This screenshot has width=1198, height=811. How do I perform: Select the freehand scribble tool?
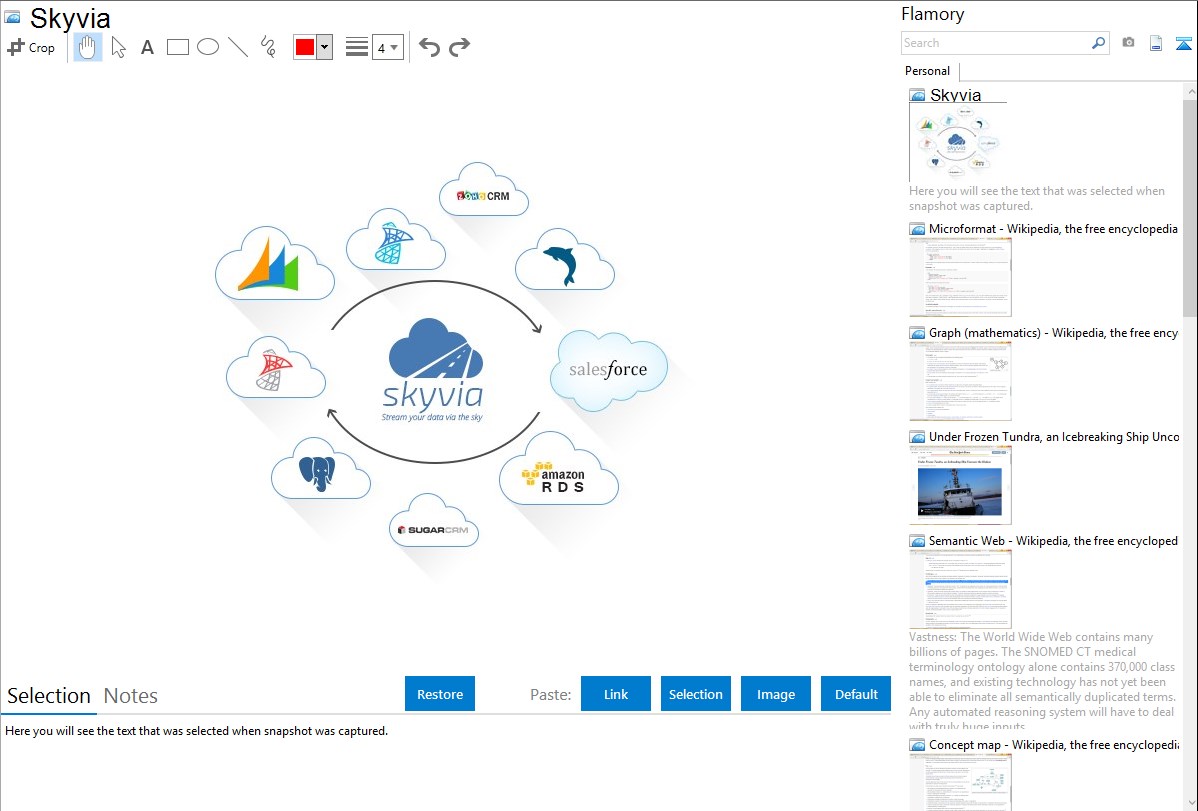coord(268,47)
